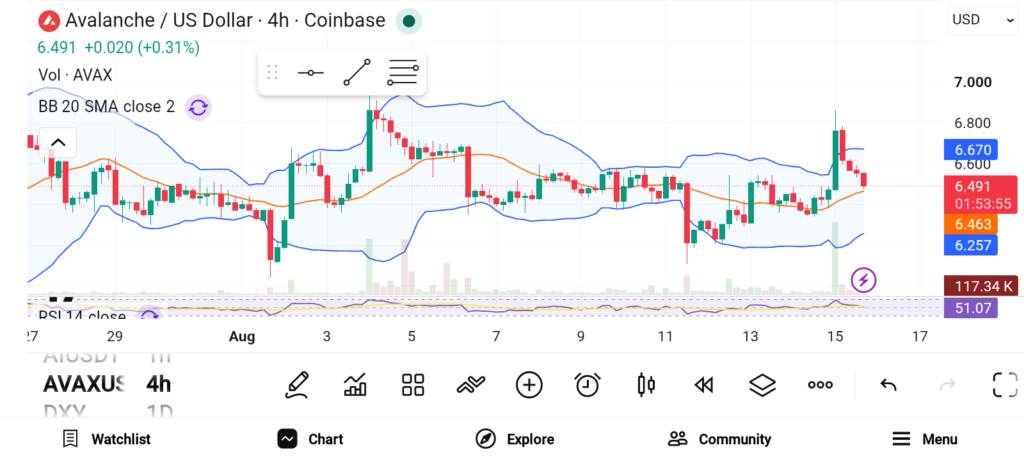Create an alert with alarm clock icon
Screen dimensions: 1024x461
click(x=587, y=385)
